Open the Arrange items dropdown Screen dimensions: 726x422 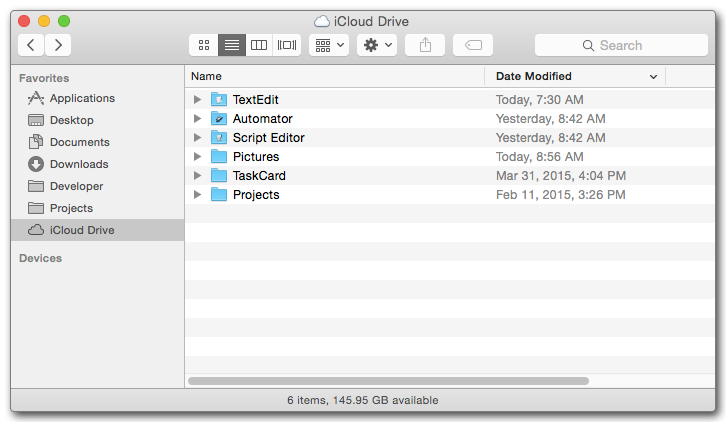(x=329, y=45)
